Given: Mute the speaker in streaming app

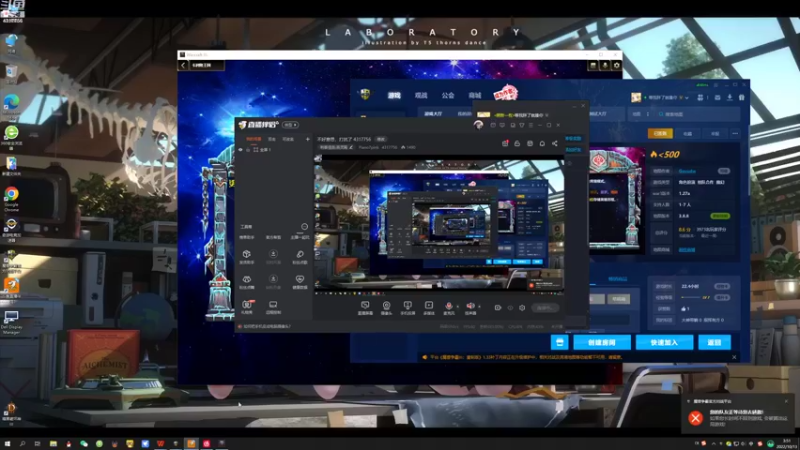Looking at the screenshot, I should (x=470, y=306).
